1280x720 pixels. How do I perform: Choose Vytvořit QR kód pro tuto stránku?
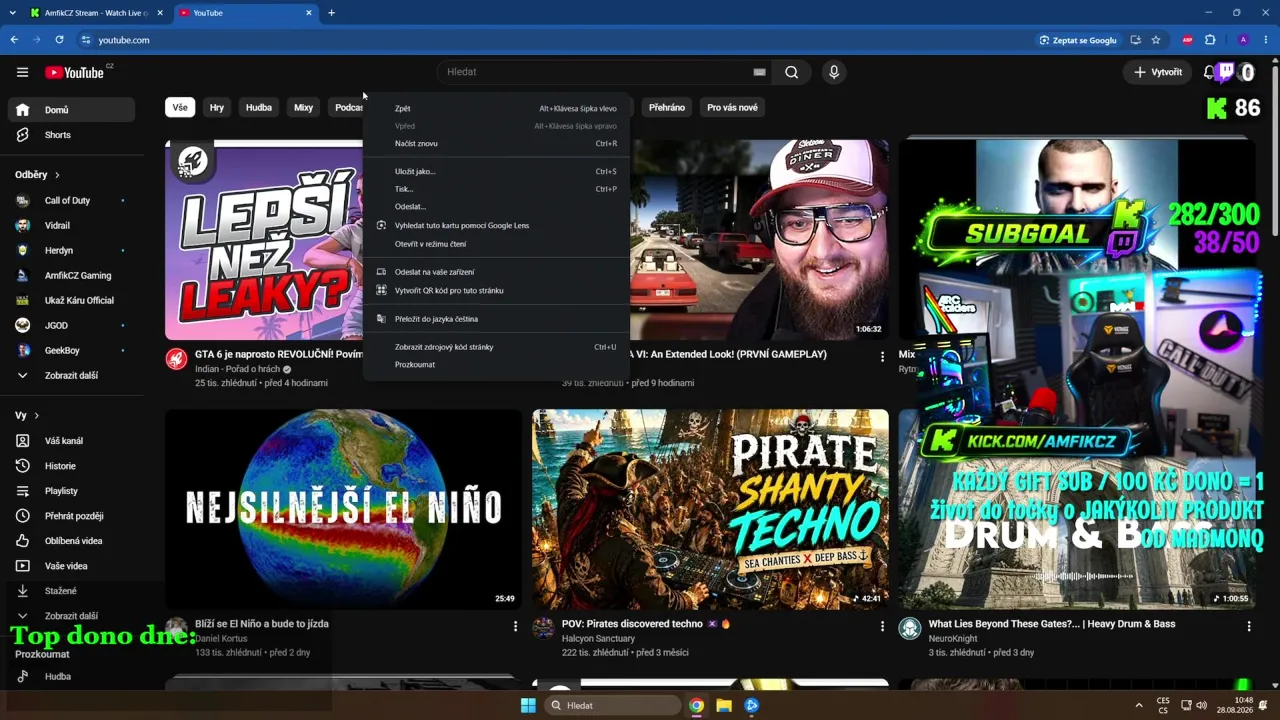(x=497, y=290)
